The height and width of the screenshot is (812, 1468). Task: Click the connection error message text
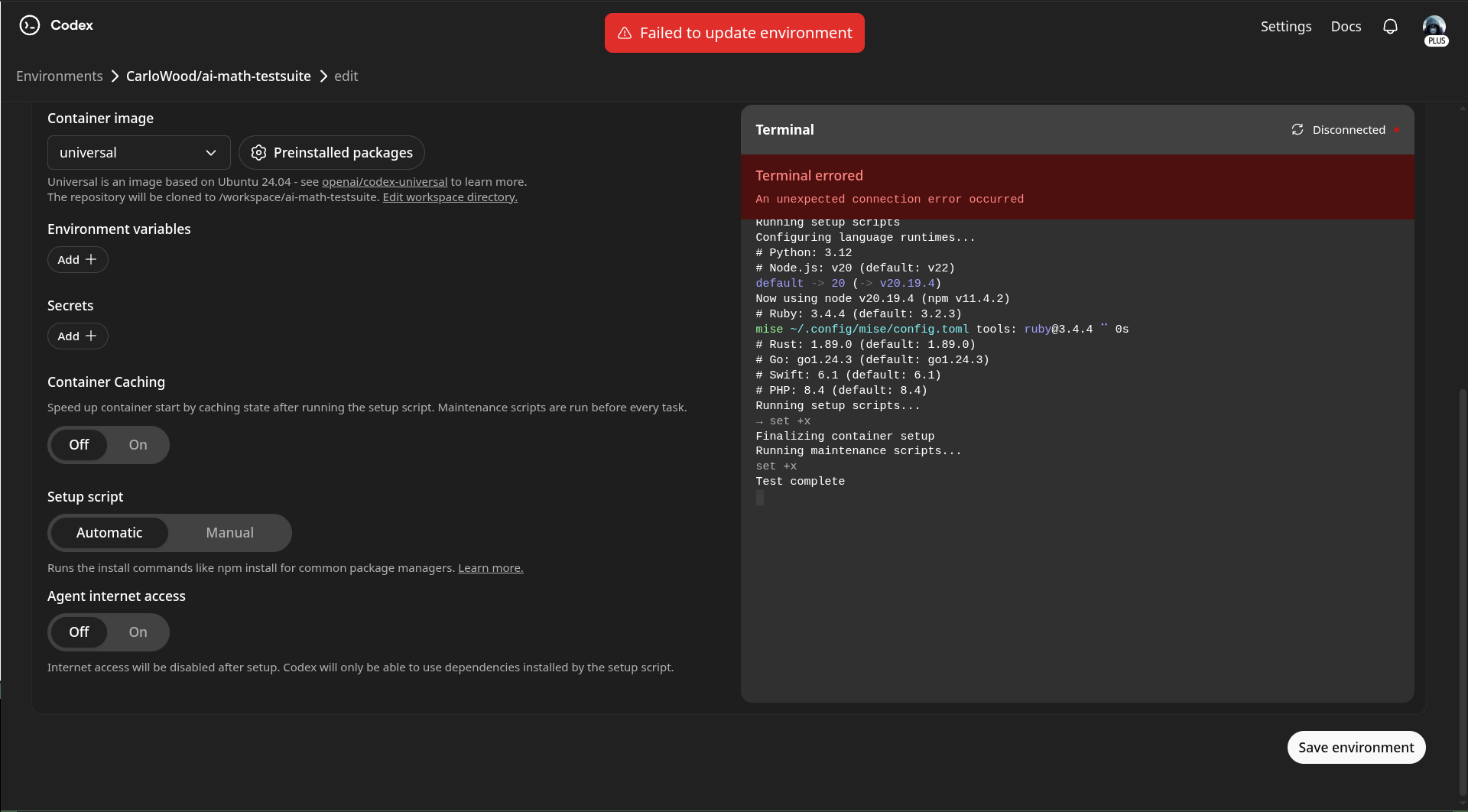coord(889,200)
